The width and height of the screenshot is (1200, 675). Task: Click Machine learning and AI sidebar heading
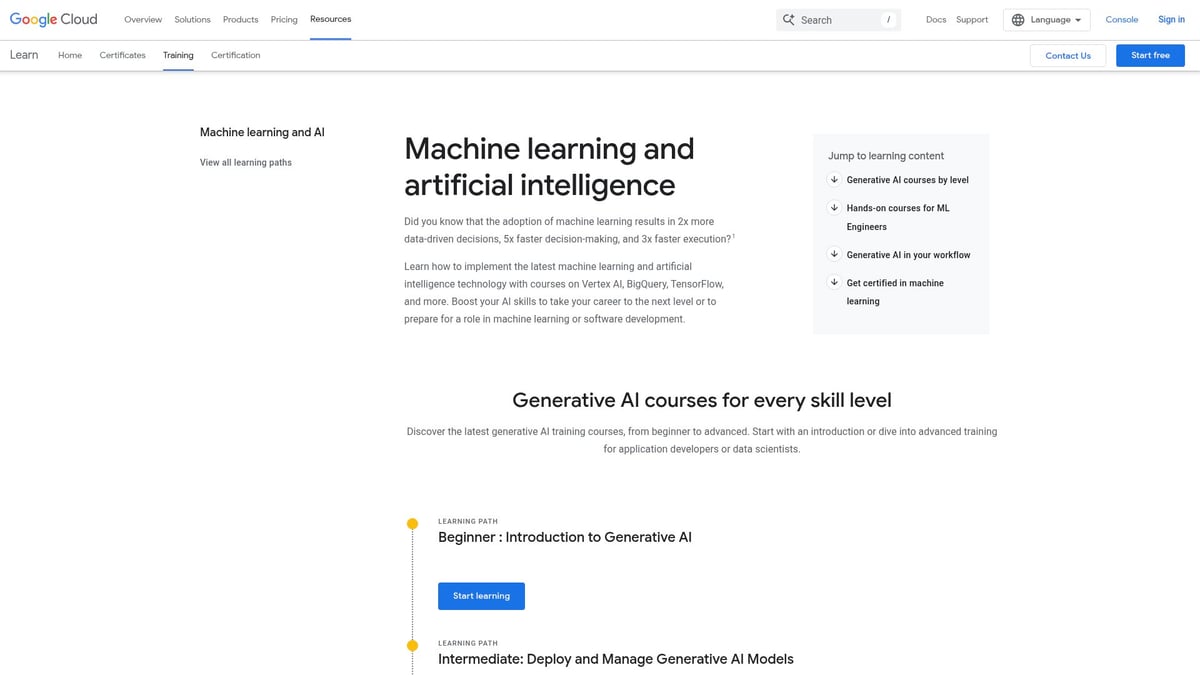pyautogui.click(x=262, y=132)
